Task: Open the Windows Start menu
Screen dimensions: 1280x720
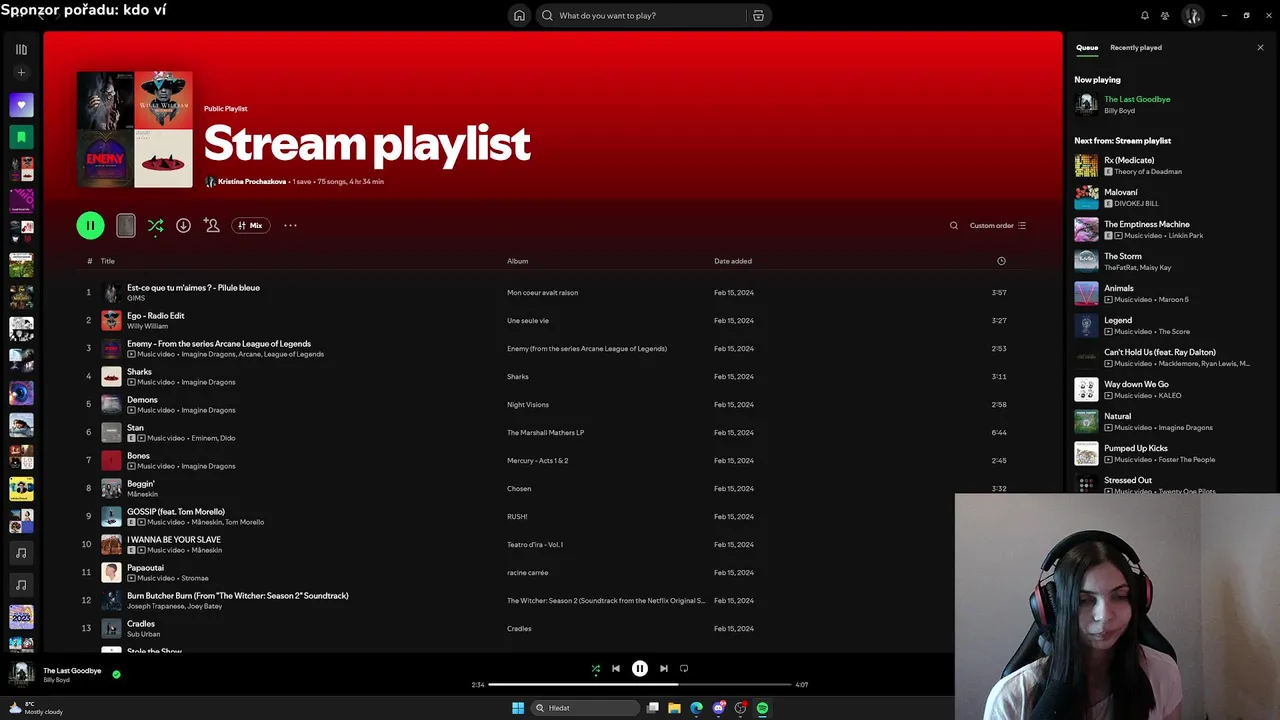Action: tap(518, 708)
